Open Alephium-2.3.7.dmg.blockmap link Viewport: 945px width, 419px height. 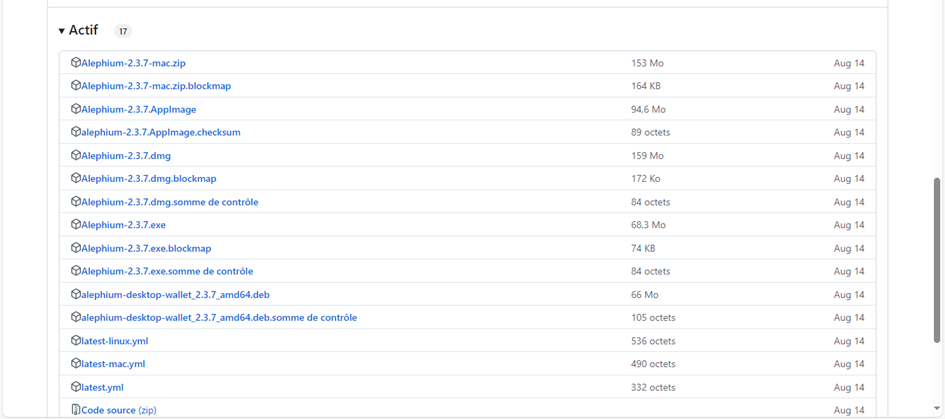[x=149, y=178]
